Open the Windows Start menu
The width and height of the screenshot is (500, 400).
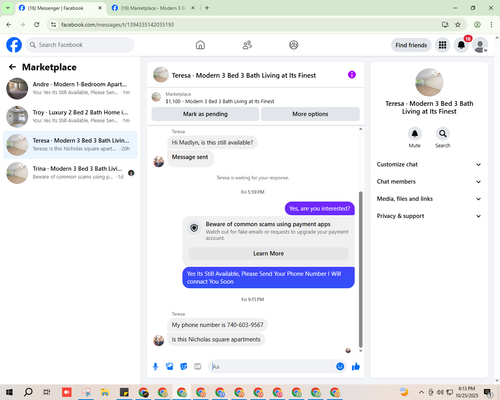[9, 392]
